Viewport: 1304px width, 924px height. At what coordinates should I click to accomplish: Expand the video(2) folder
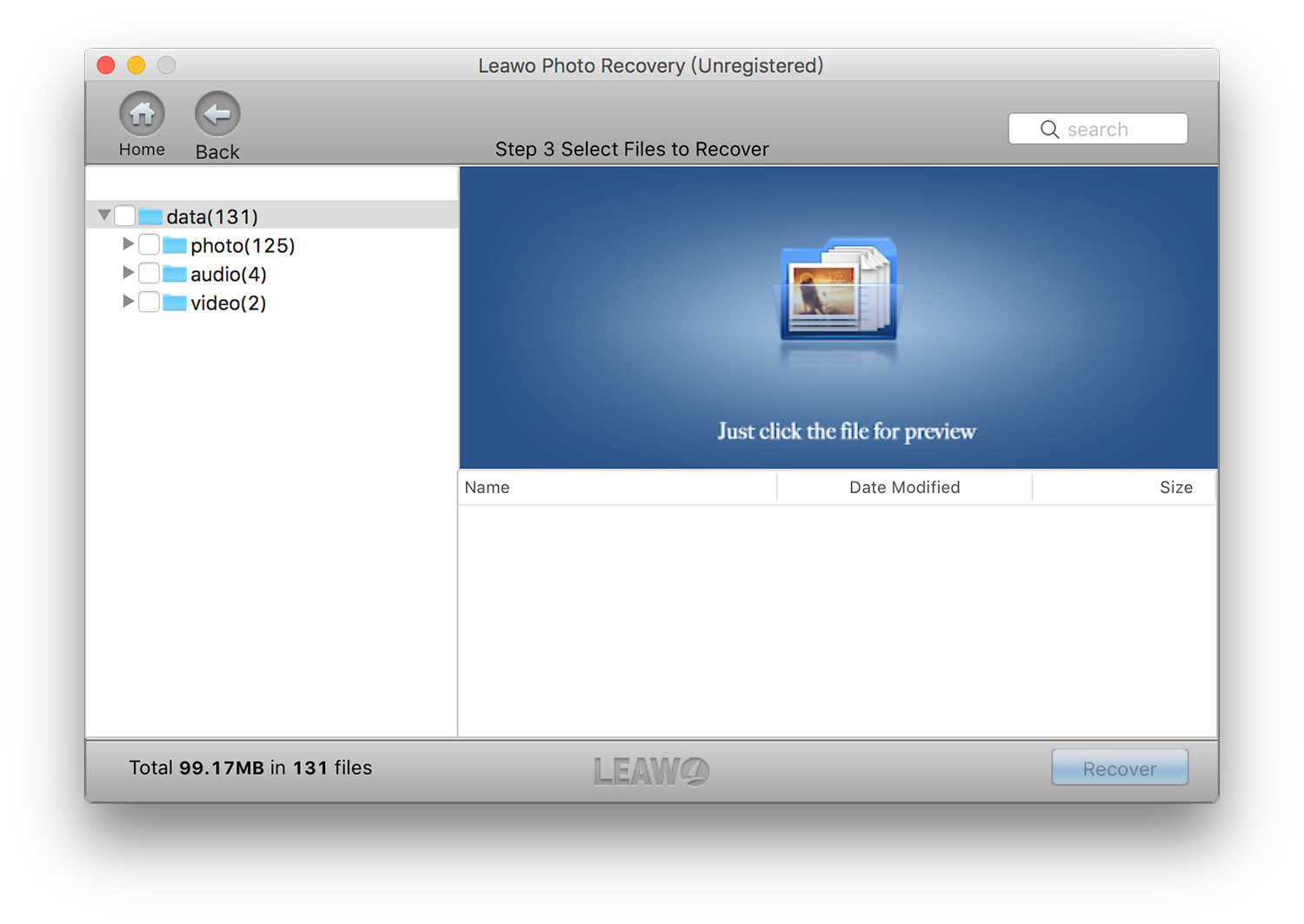(x=128, y=301)
